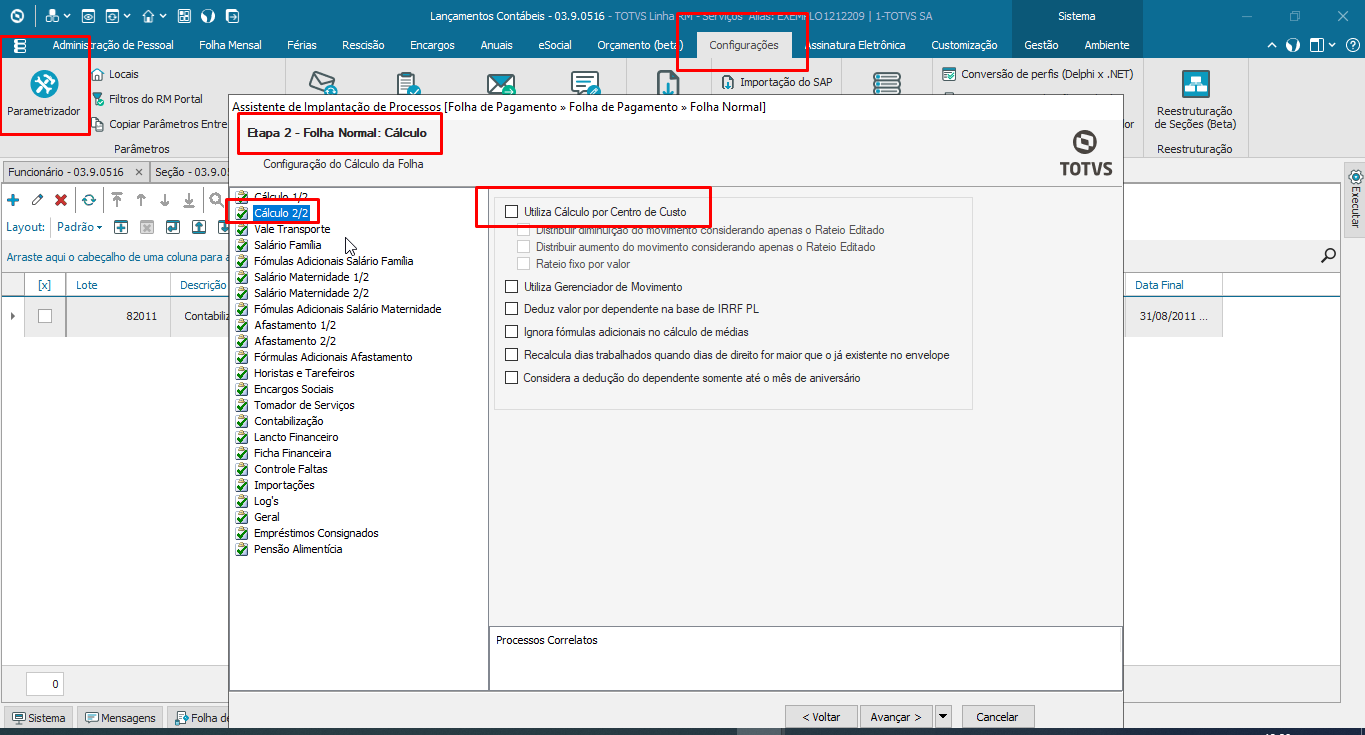Check Deduz valor por dependente na base de IRRF PL

(x=512, y=309)
